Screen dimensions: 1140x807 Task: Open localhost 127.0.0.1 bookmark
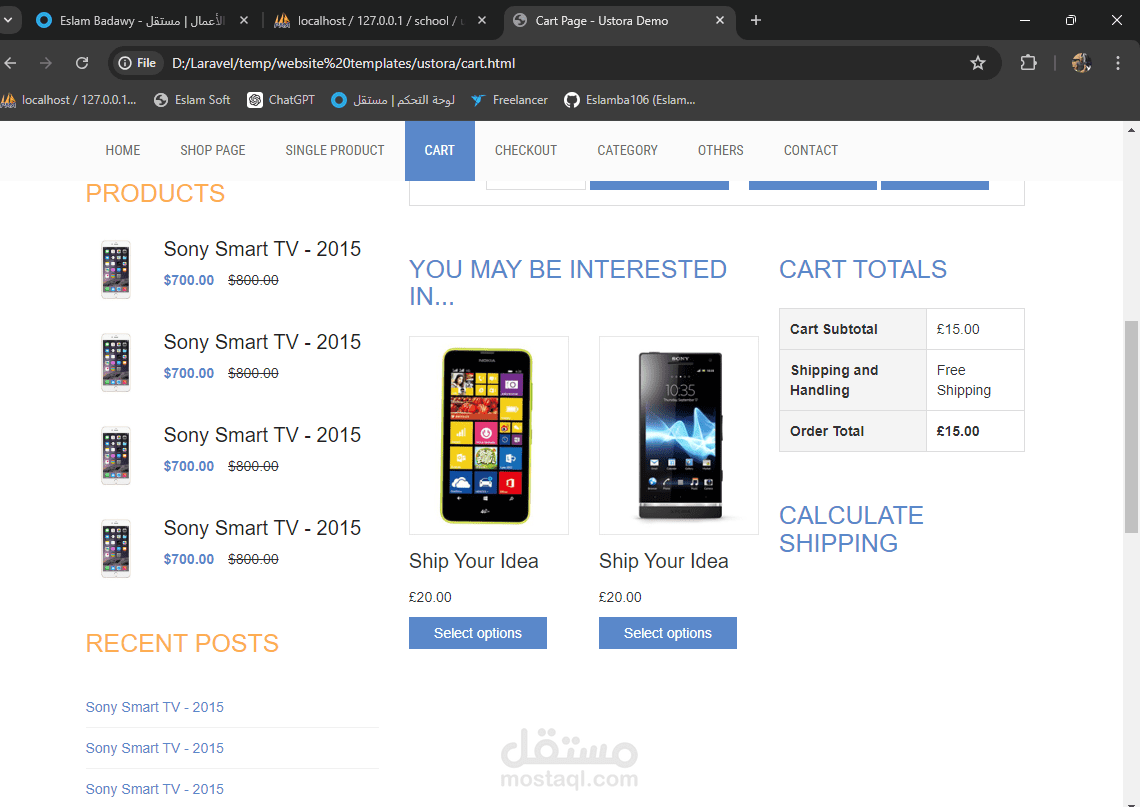[x=69, y=100]
